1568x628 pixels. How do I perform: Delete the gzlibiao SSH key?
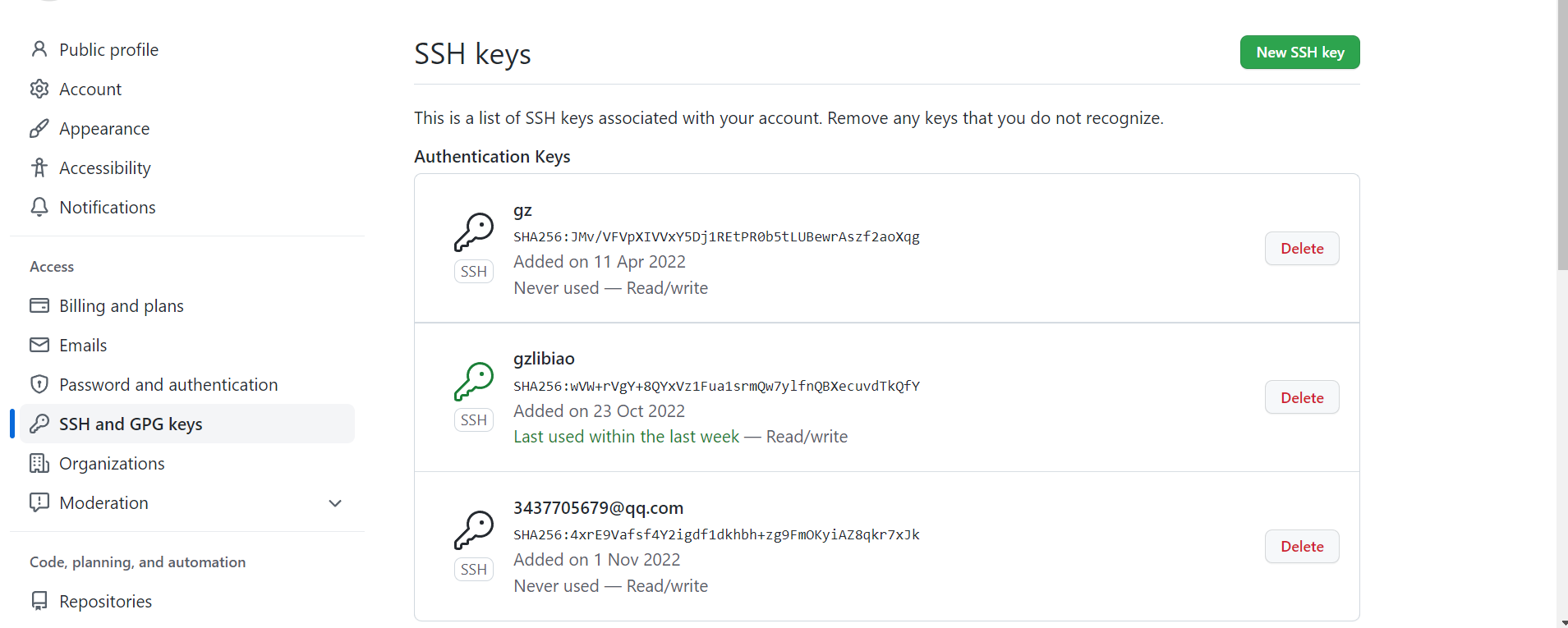1302,398
